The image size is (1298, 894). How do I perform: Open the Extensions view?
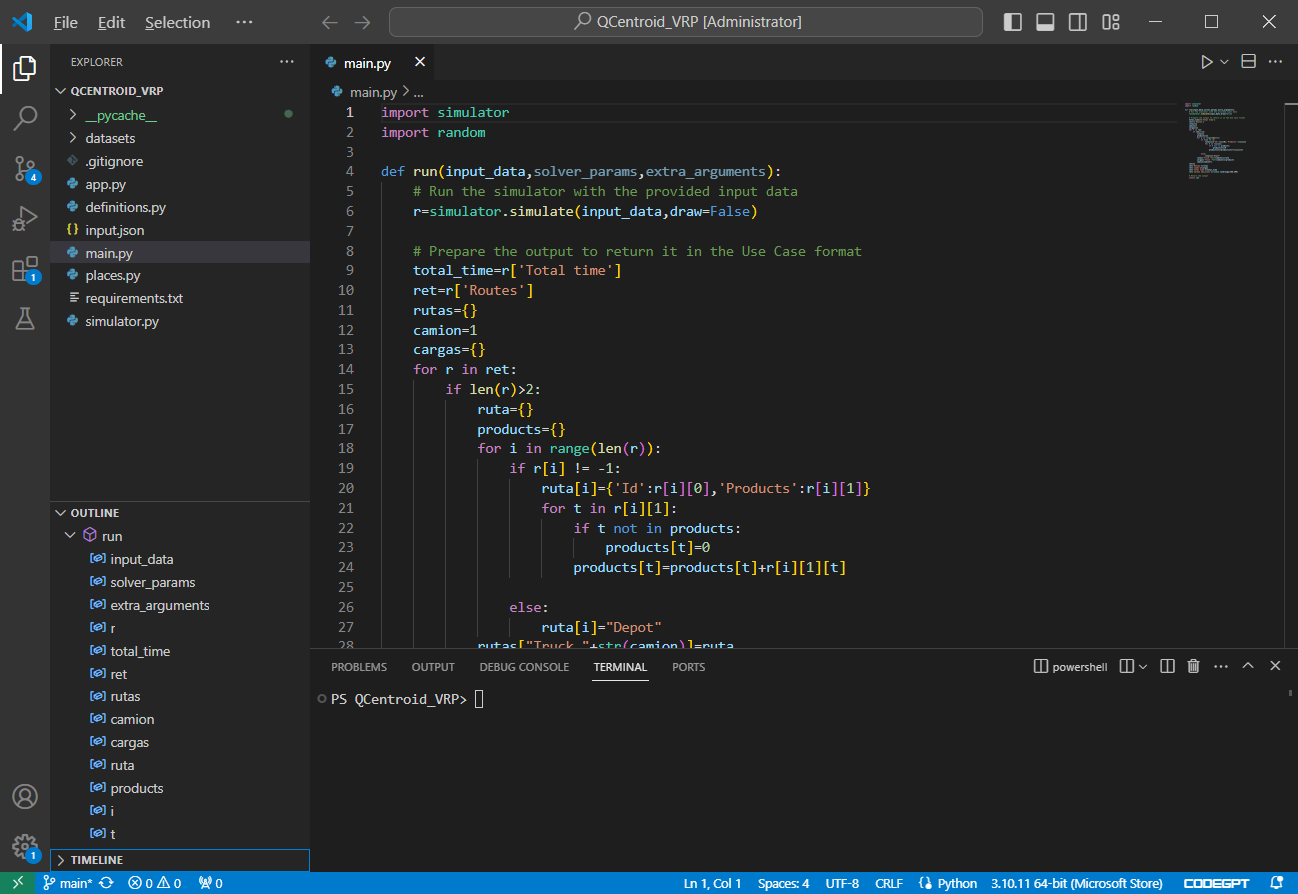pyautogui.click(x=25, y=269)
